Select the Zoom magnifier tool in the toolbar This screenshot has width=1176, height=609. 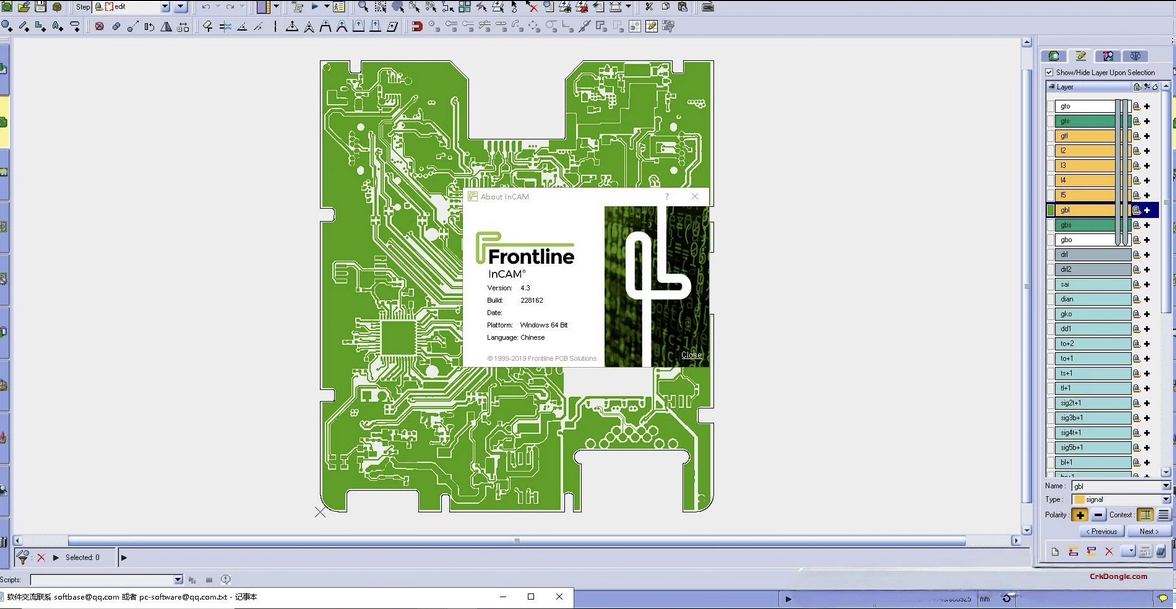coord(360,7)
